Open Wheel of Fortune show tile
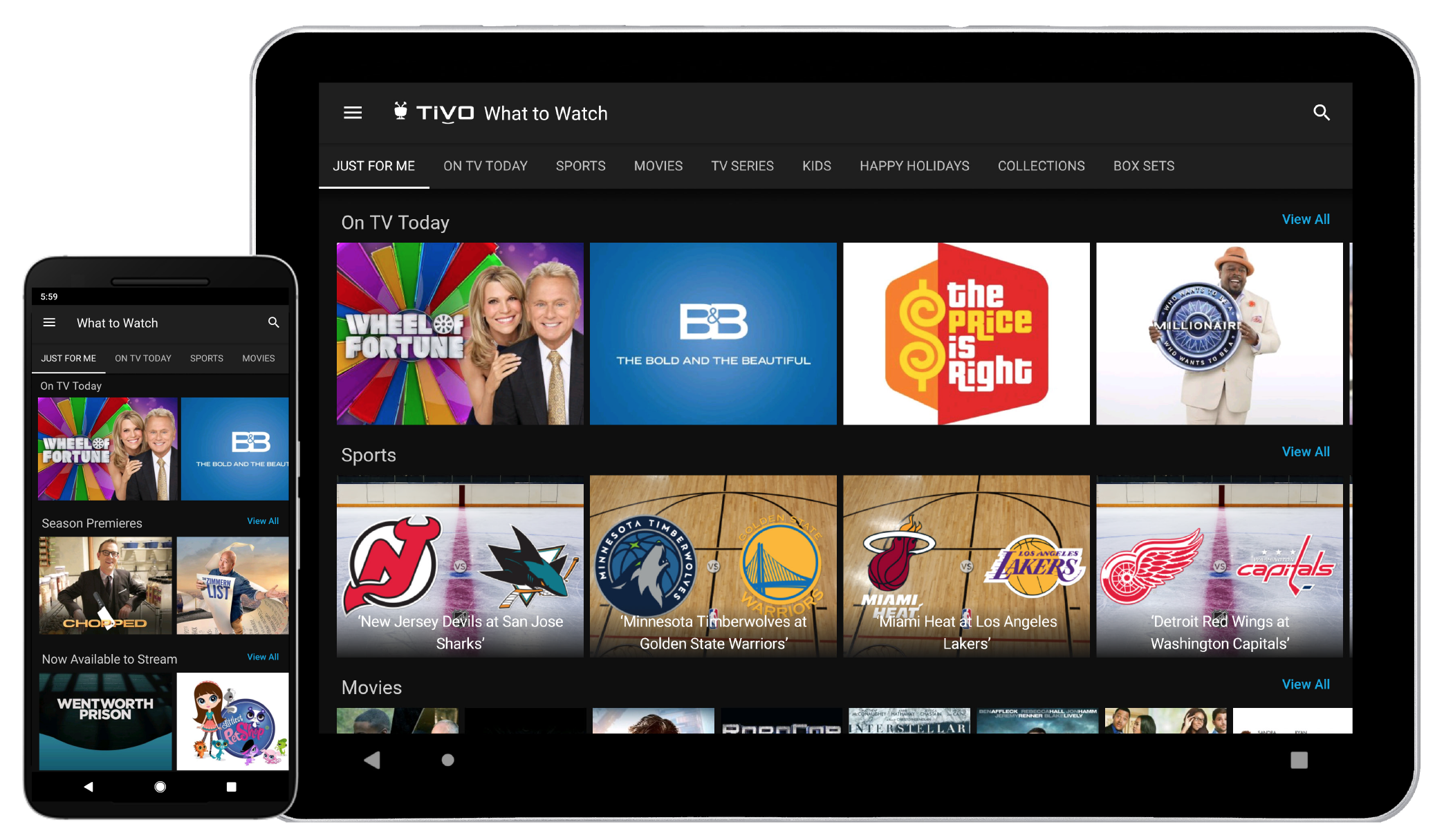 [x=459, y=334]
